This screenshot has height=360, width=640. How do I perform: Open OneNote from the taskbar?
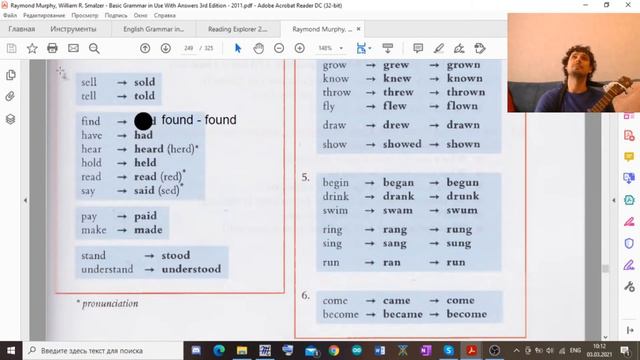click(426, 351)
